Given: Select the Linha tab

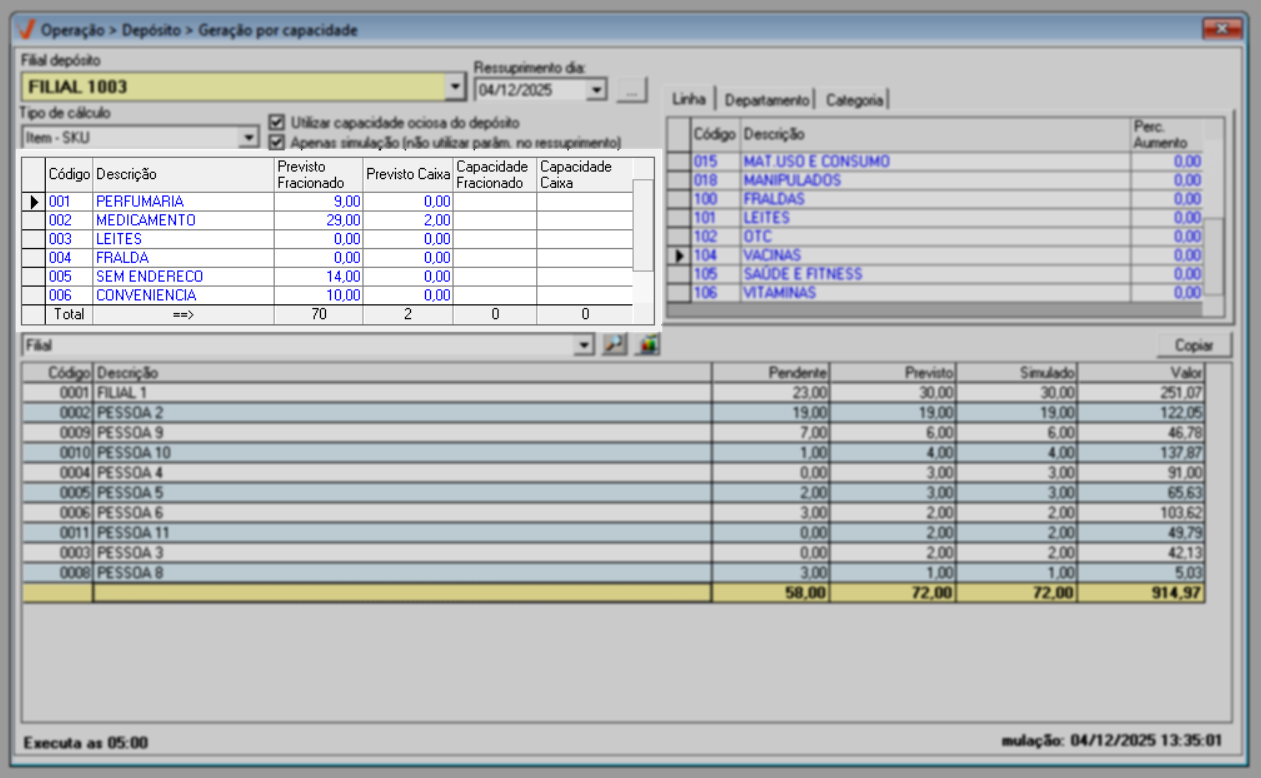Looking at the screenshot, I should pos(689,99).
